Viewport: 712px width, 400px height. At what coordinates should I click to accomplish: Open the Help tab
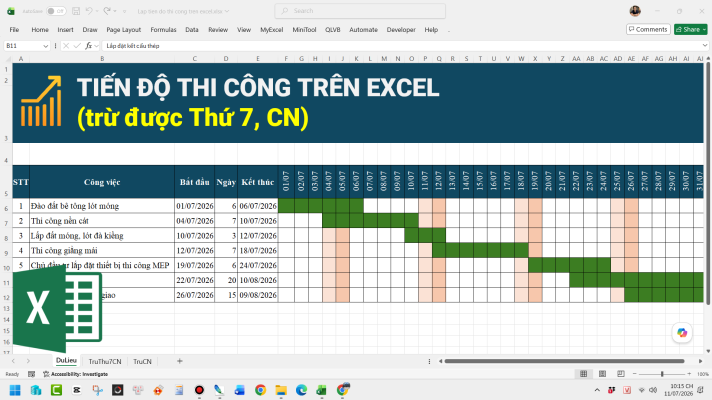click(x=431, y=30)
